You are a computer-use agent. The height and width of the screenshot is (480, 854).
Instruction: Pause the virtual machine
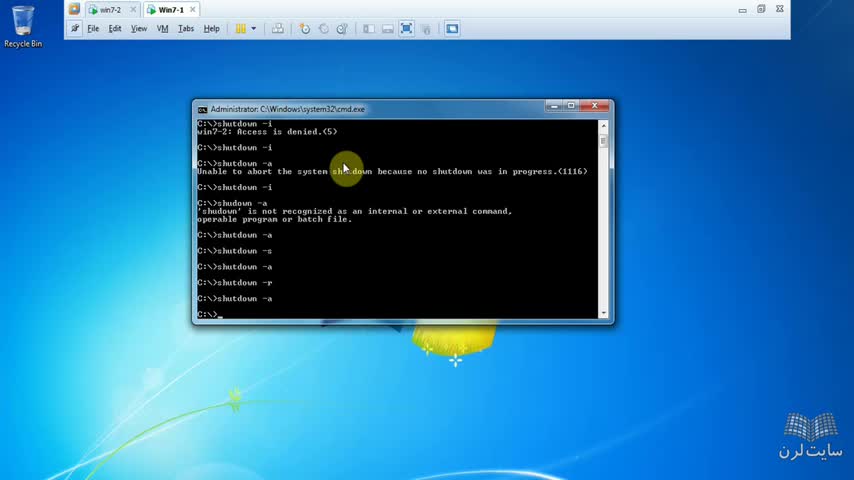pyautogui.click(x=240, y=29)
